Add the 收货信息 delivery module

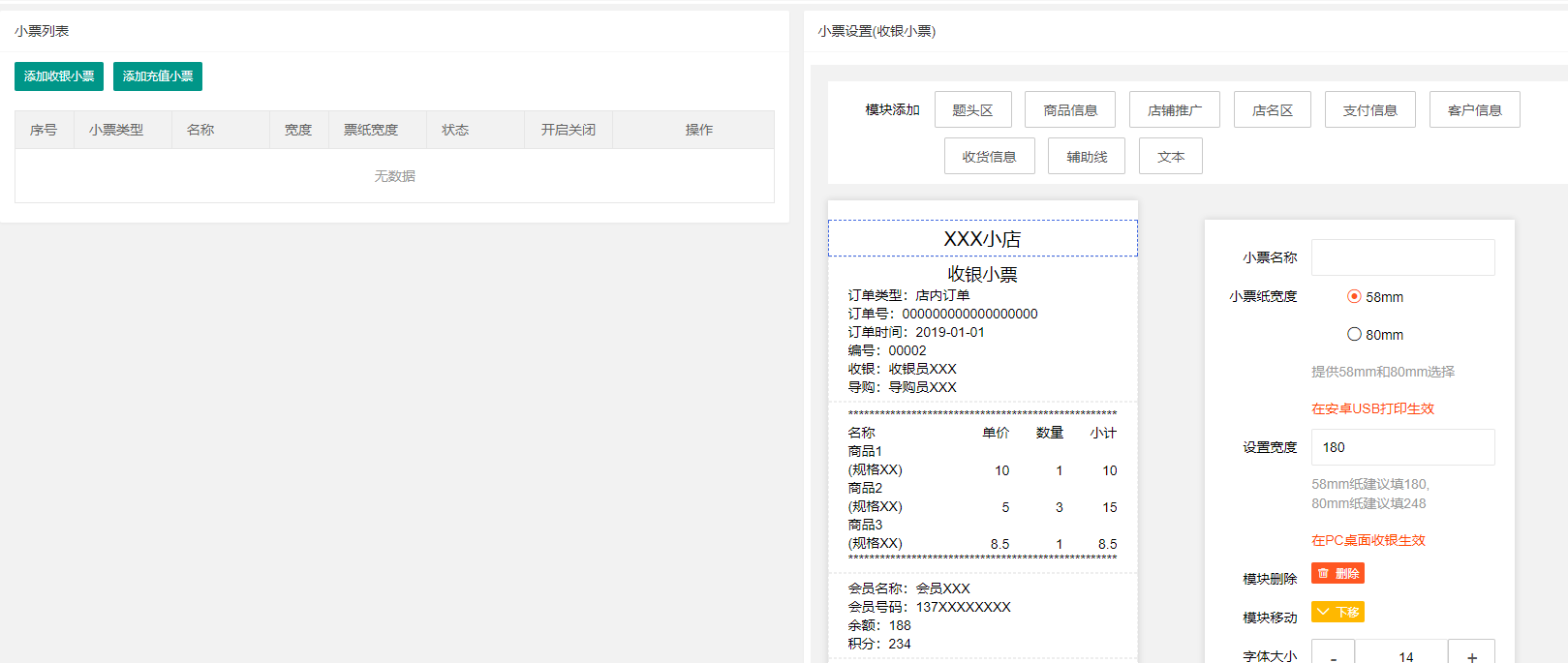(x=989, y=156)
